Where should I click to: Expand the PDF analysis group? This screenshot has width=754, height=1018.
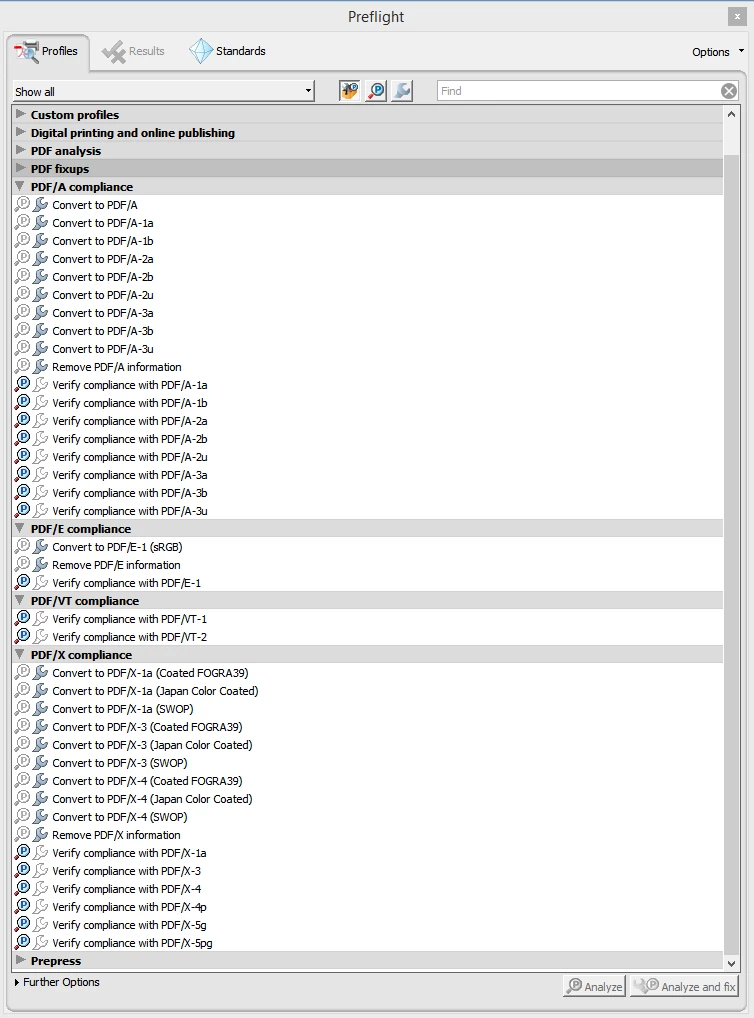(x=21, y=150)
